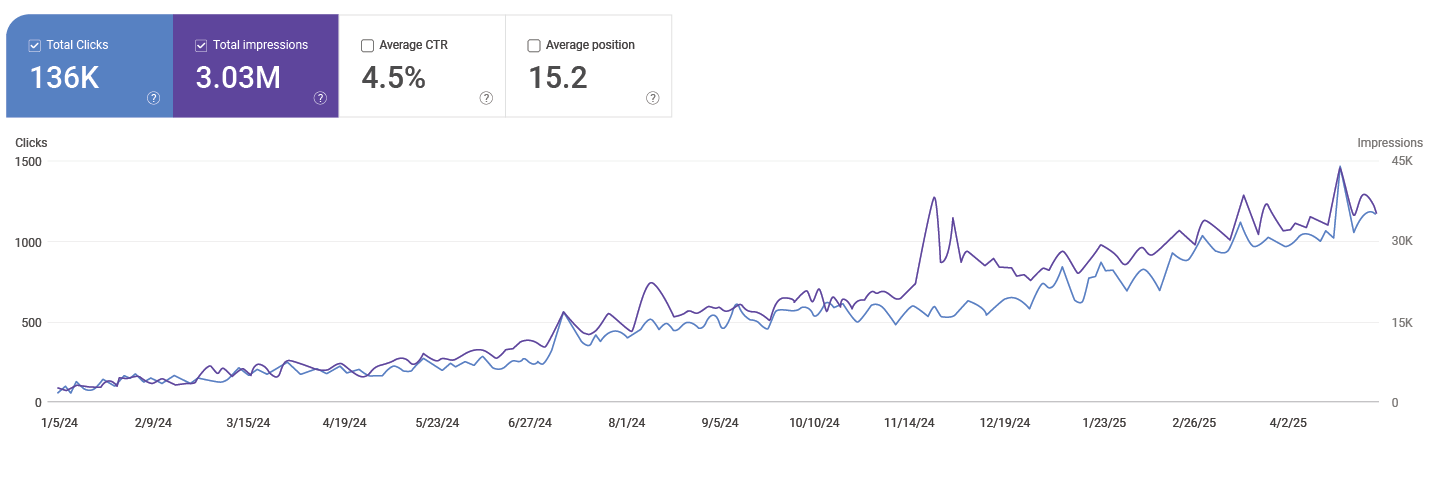The width and height of the screenshot is (1441, 480).
Task: Select the 136K total clicks value
Action: tap(64, 78)
